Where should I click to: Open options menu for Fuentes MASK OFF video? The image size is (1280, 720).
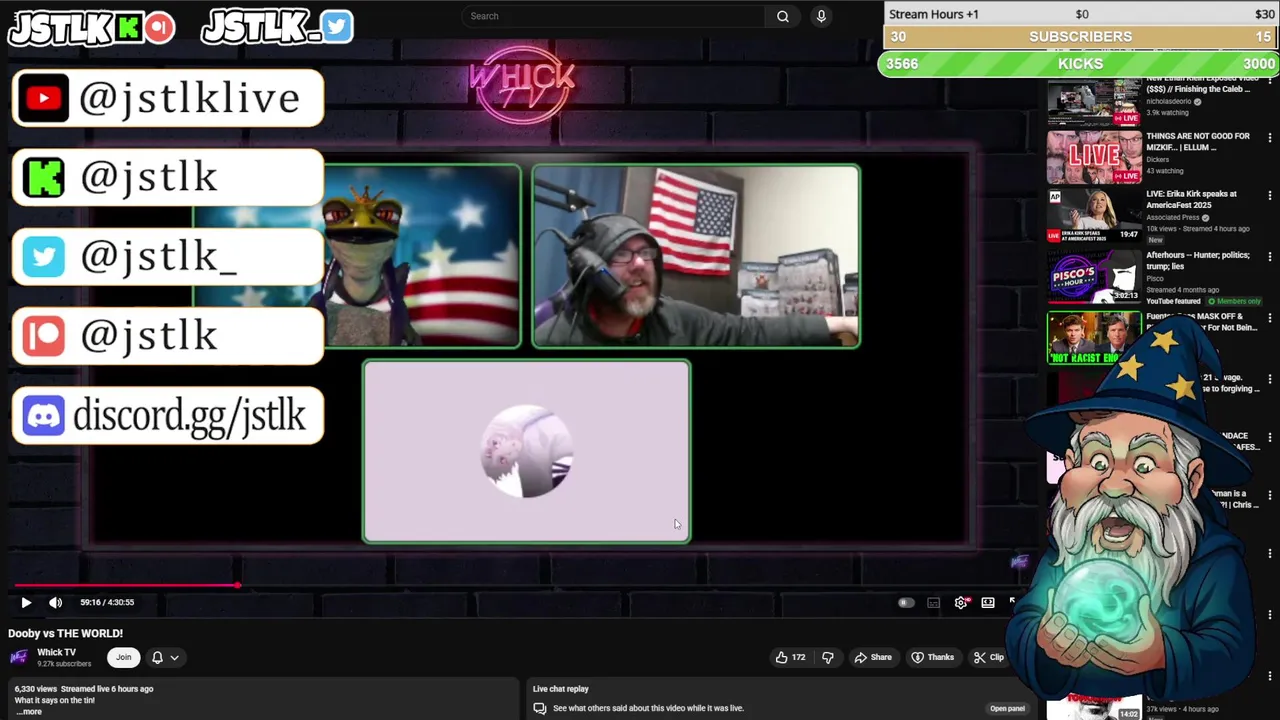click(x=1270, y=318)
